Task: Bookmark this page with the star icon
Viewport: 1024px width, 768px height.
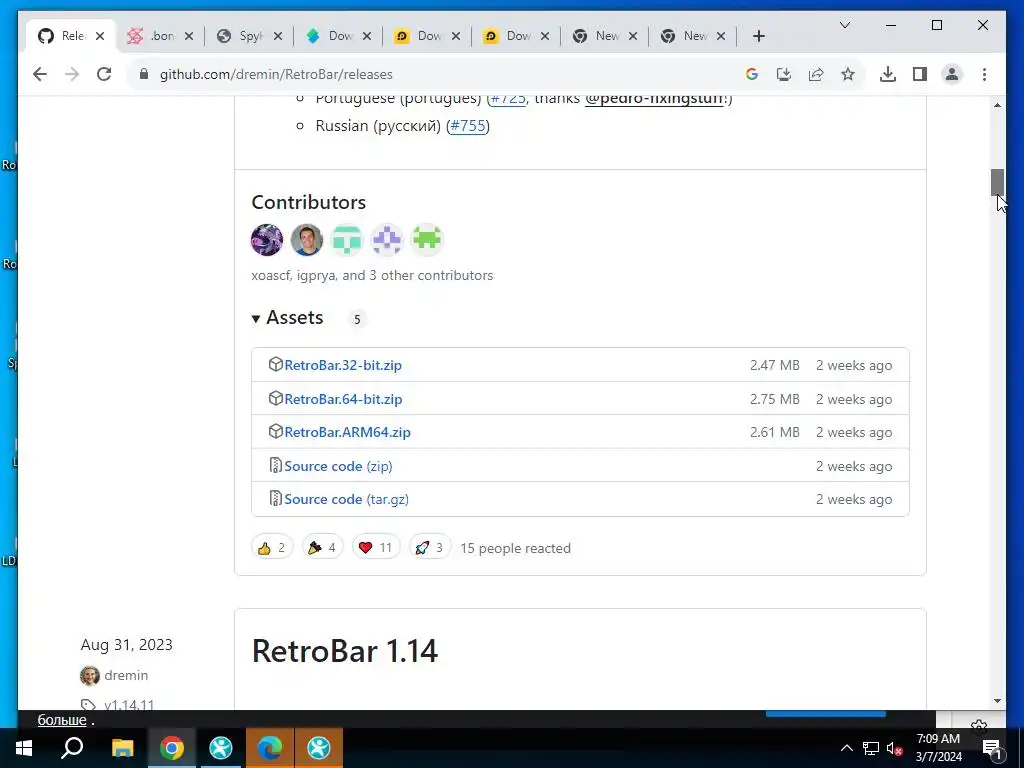Action: coord(848,74)
